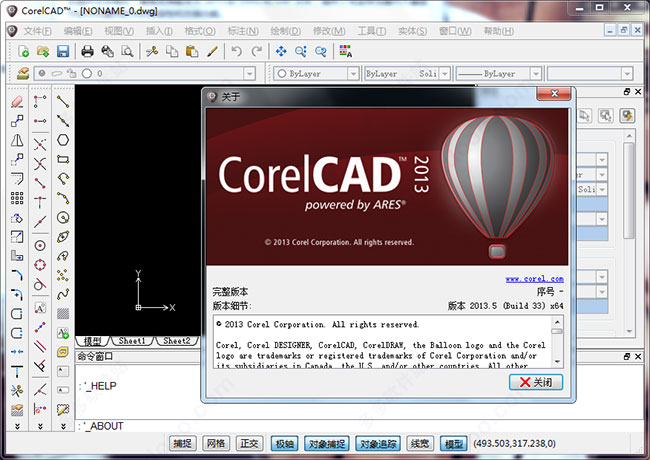Toggle the 捕捉 snap button
The width and height of the screenshot is (650, 460).
[x=182, y=444]
